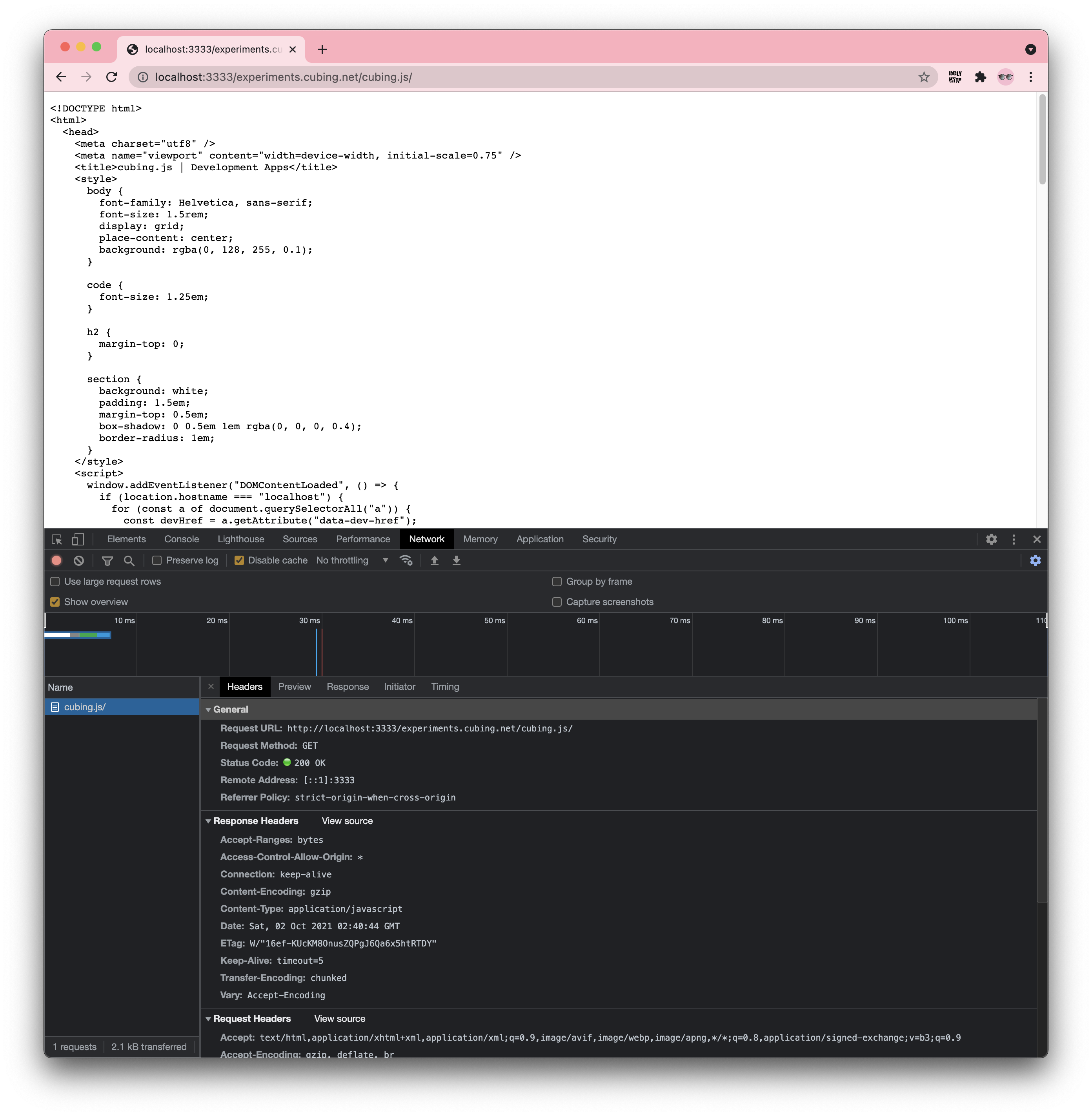Image resolution: width=1092 pixels, height=1116 pixels.
Task: Toggle the device emulation toolbar
Action: click(x=77, y=539)
